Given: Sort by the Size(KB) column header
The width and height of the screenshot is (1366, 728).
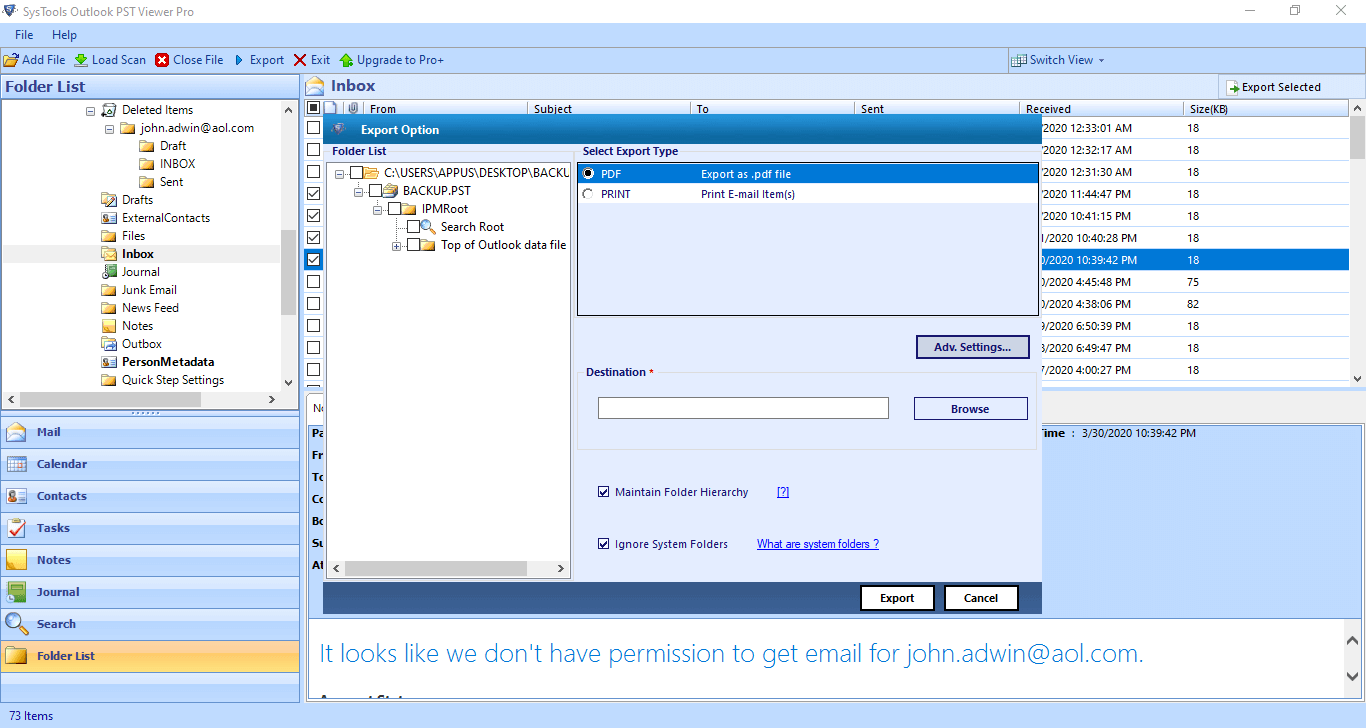Looking at the screenshot, I should [1266, 109].
